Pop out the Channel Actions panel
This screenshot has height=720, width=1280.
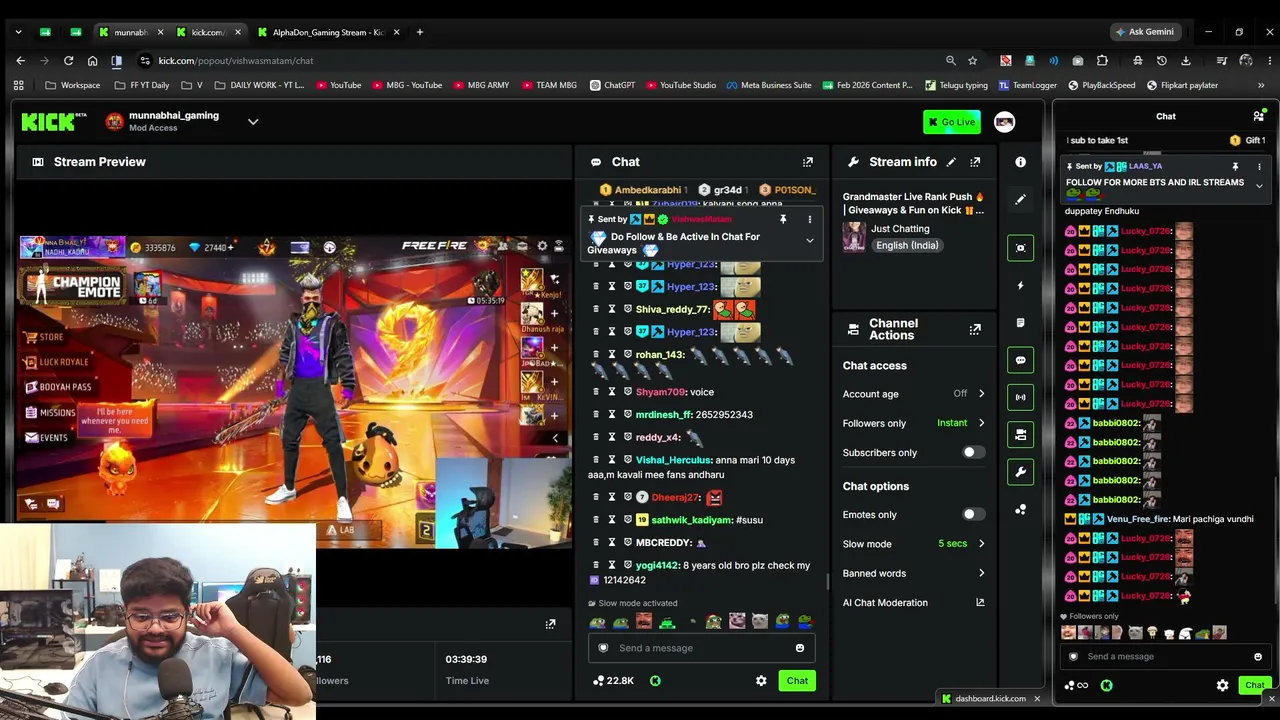coord(975,329)
